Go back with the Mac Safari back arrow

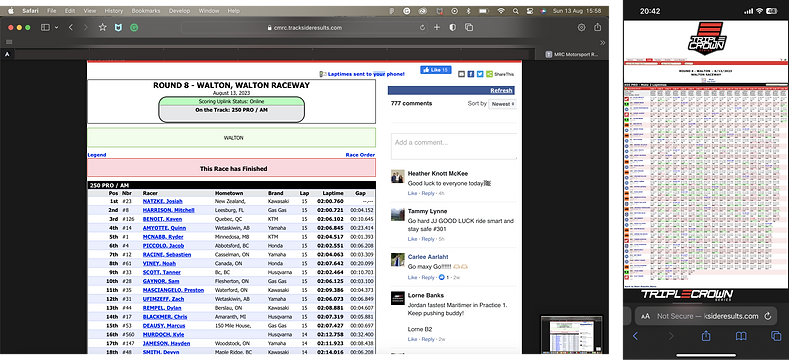point(70,28)
